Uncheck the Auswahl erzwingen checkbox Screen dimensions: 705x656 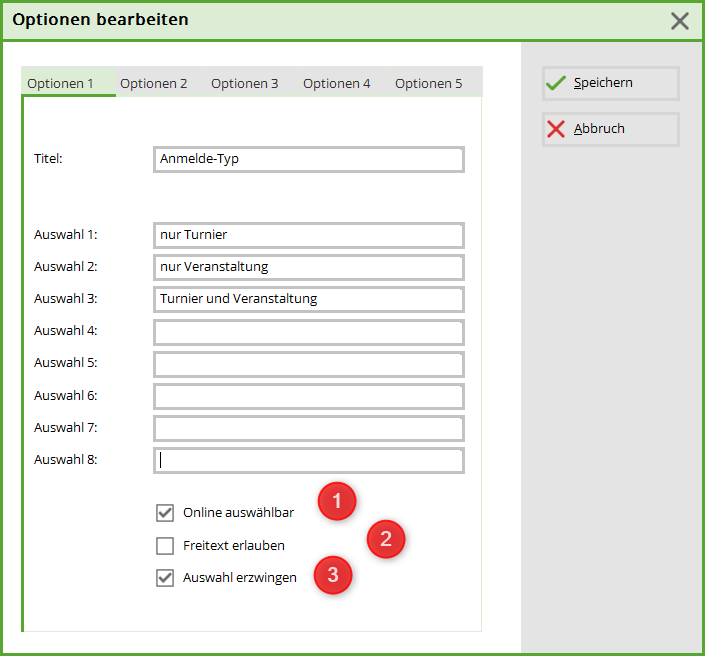166,578
